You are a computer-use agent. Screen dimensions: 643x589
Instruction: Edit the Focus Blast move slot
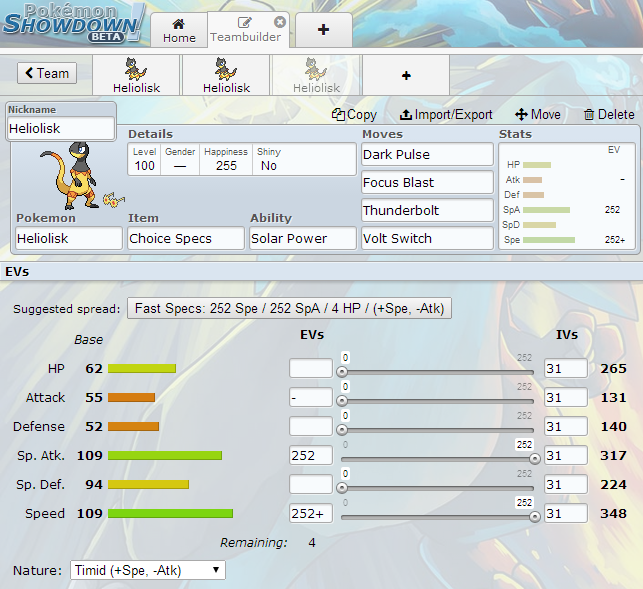click(x=427, y=183)
